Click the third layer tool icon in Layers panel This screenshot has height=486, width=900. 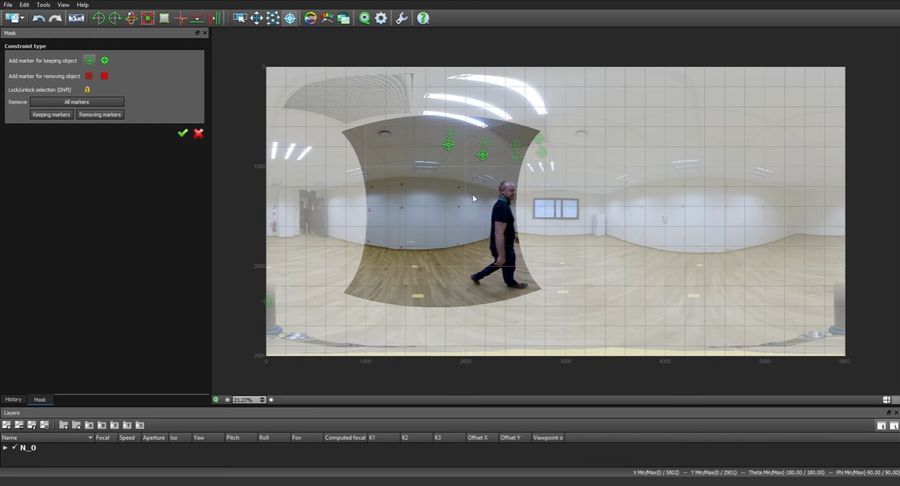32,425
